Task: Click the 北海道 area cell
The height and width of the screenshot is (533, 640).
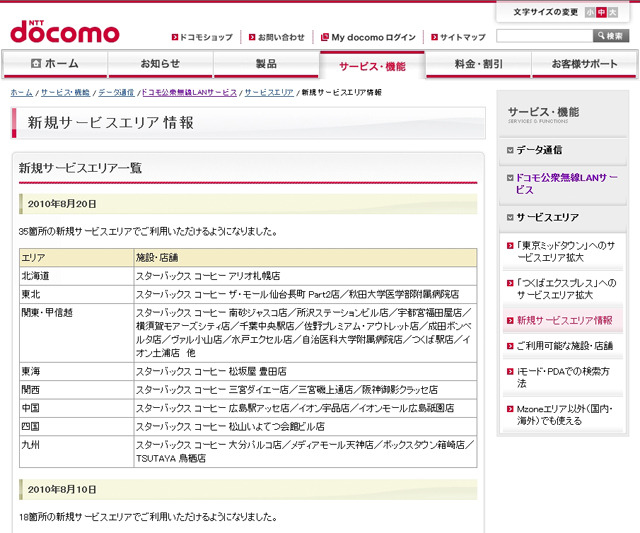Action: tap(76, 276)
